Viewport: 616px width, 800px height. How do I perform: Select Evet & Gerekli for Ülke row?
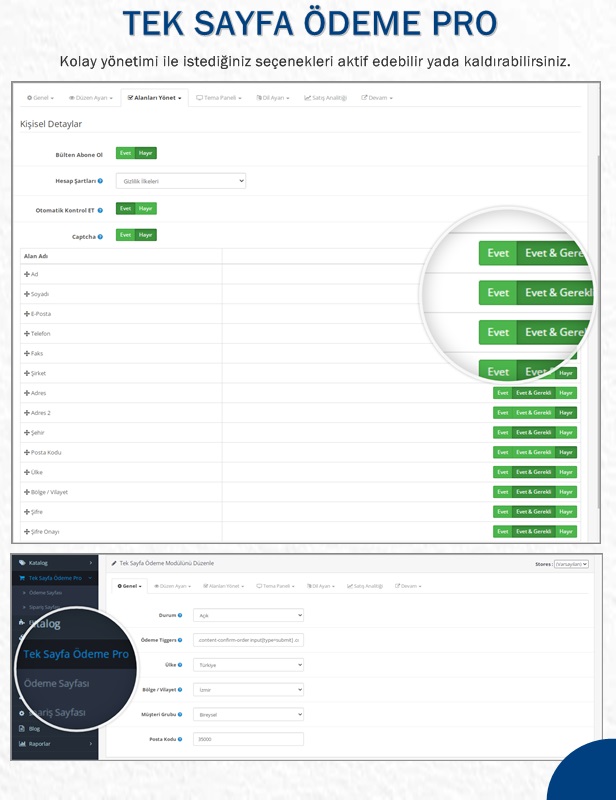533,472
